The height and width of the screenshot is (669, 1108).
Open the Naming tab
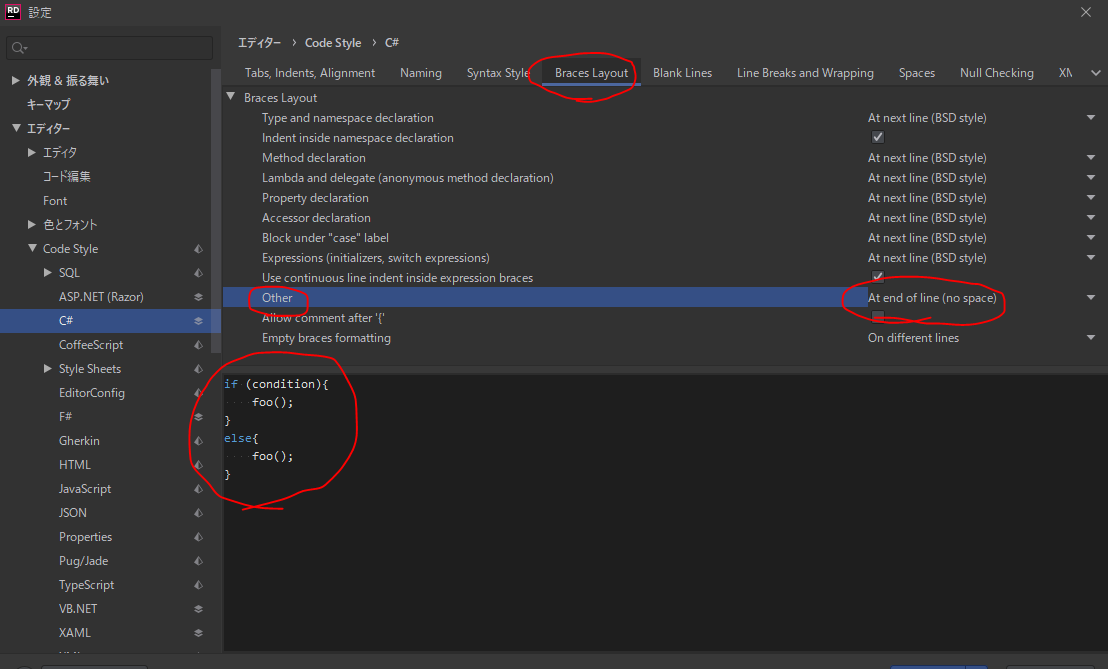(x=420, y=73)
